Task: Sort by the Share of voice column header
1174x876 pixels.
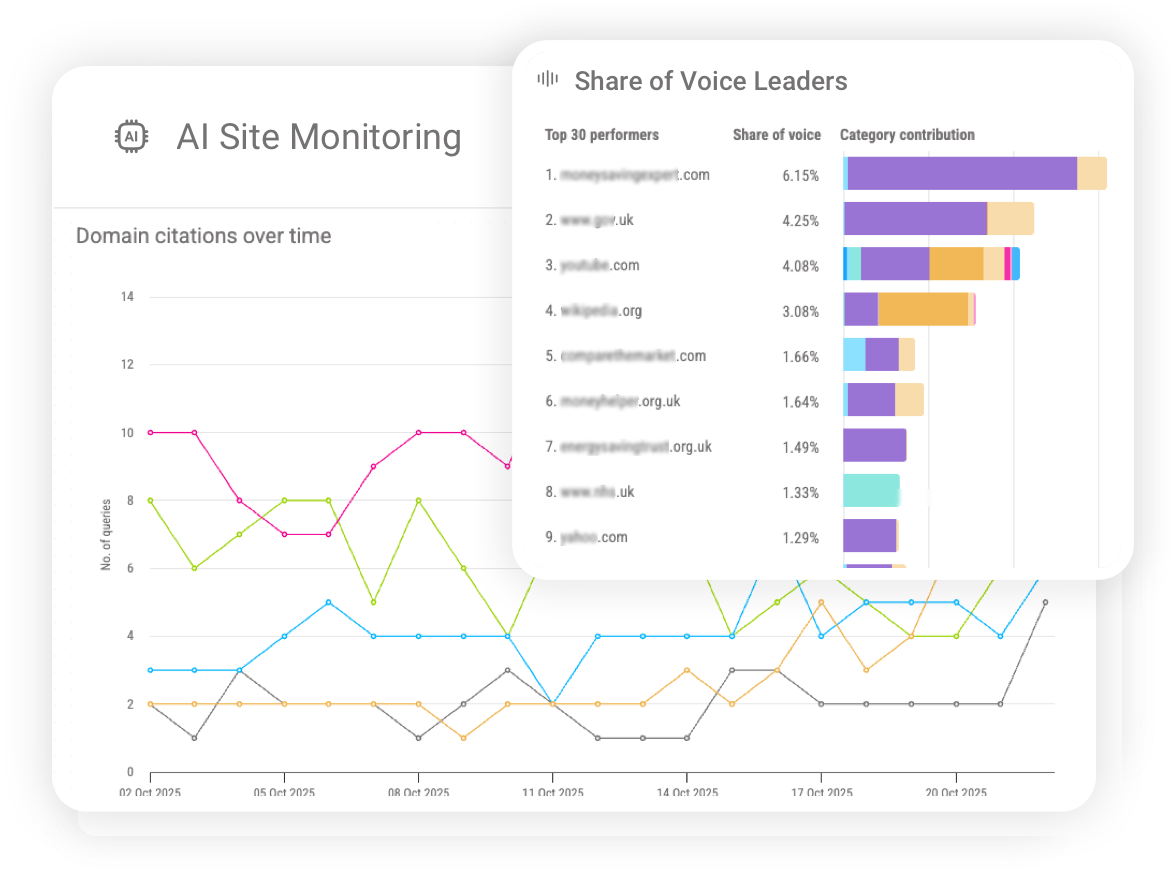Action: pos(777,135)
